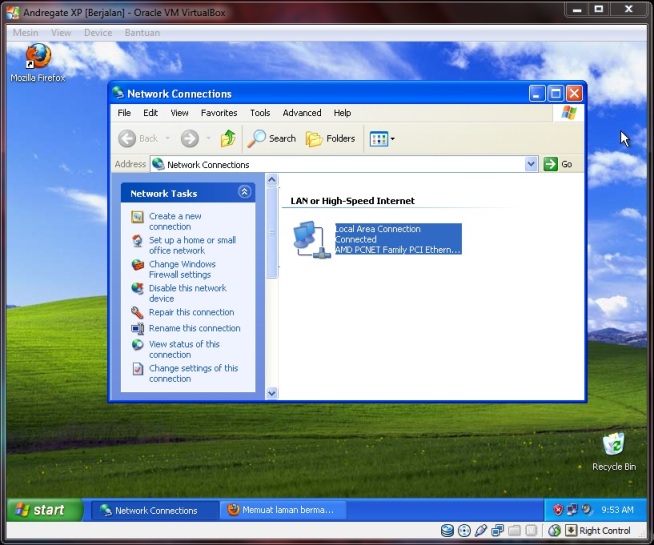The width and height of the screenshot is (654, 545).
Task: Open Help menu in Network Connections
Action: [342, 113]
